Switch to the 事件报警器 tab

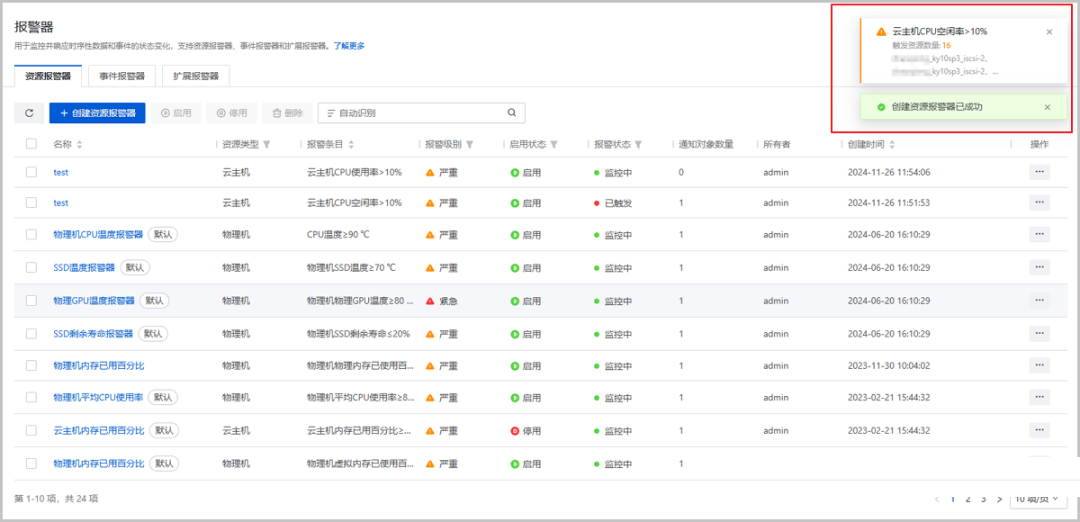122,76
